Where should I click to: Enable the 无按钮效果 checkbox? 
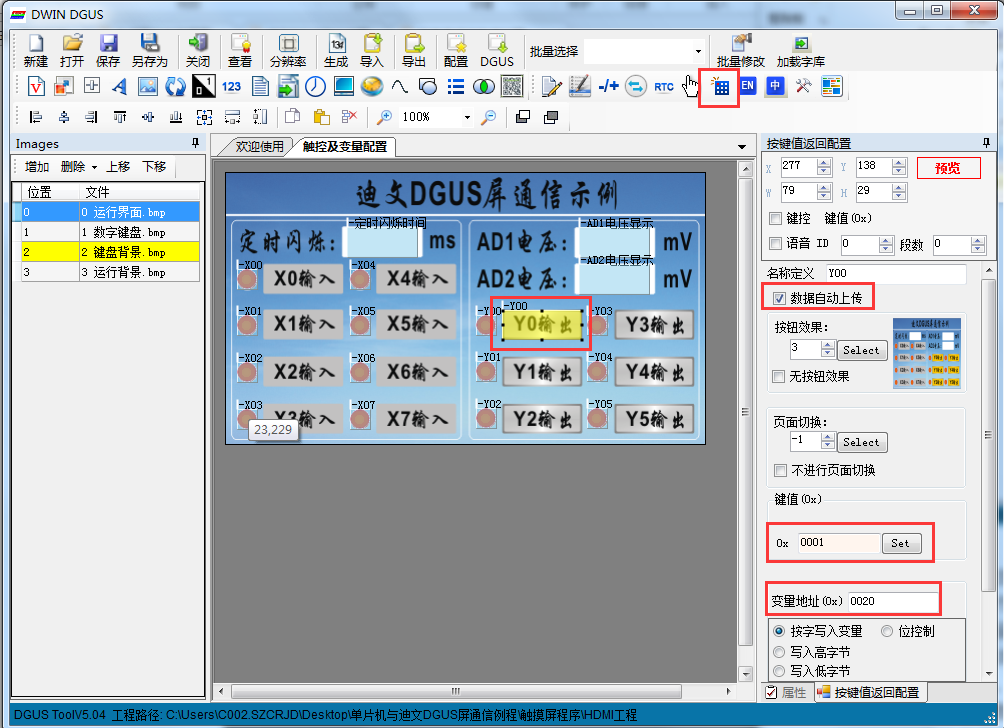coord(779,376)
